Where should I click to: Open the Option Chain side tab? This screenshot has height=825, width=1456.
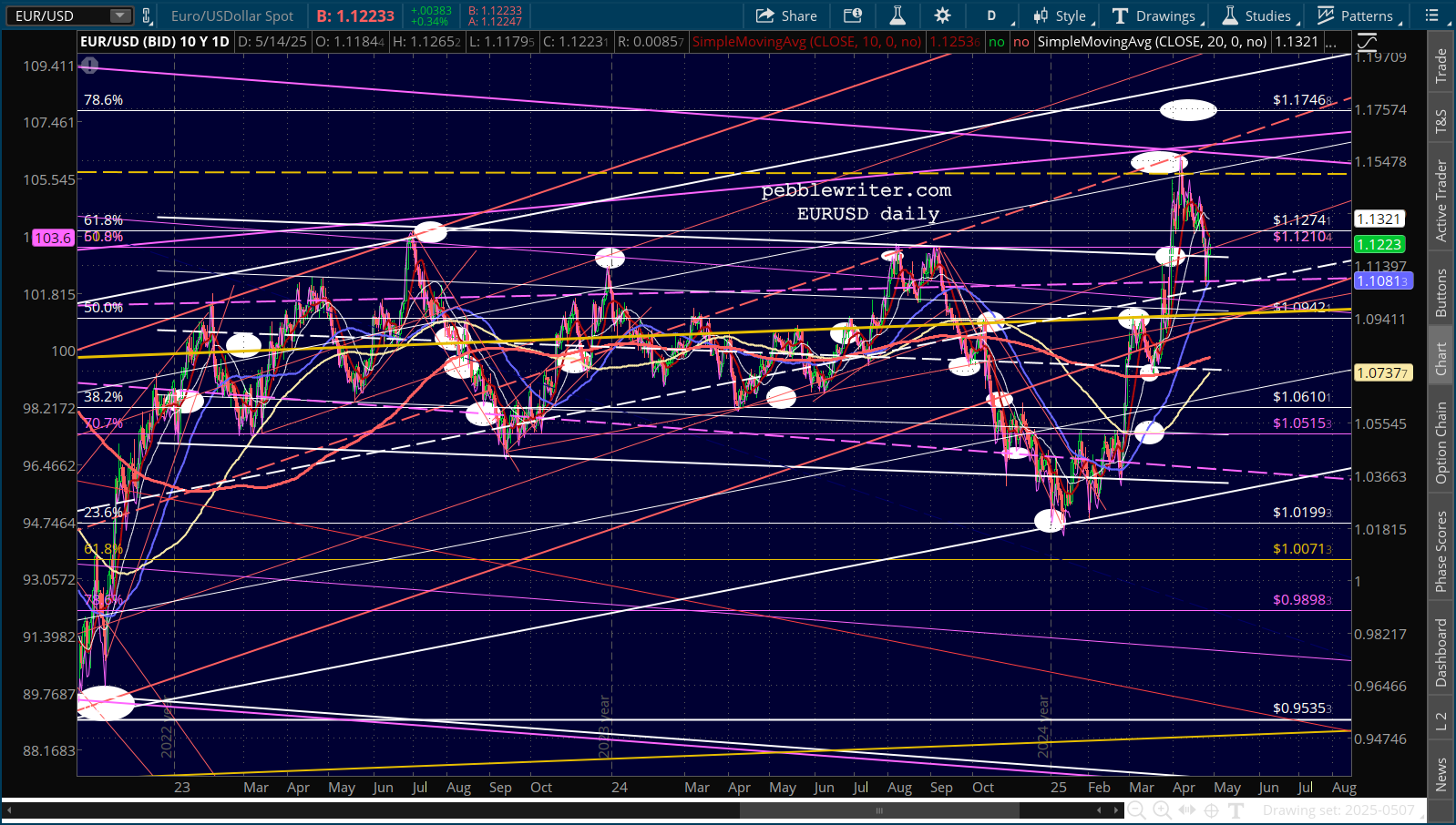coord(1441,443)
